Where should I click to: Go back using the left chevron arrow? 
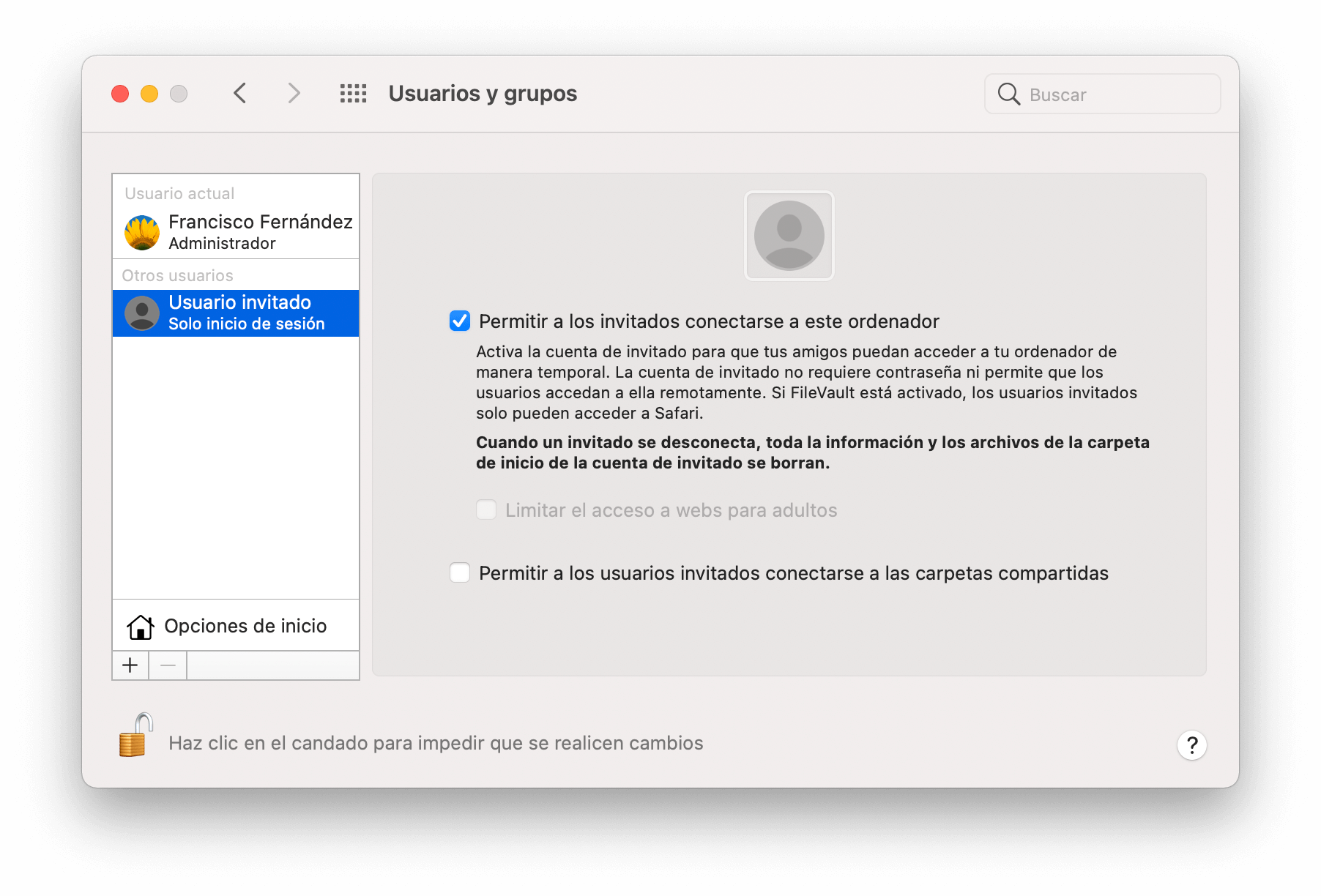click(239, 94)
